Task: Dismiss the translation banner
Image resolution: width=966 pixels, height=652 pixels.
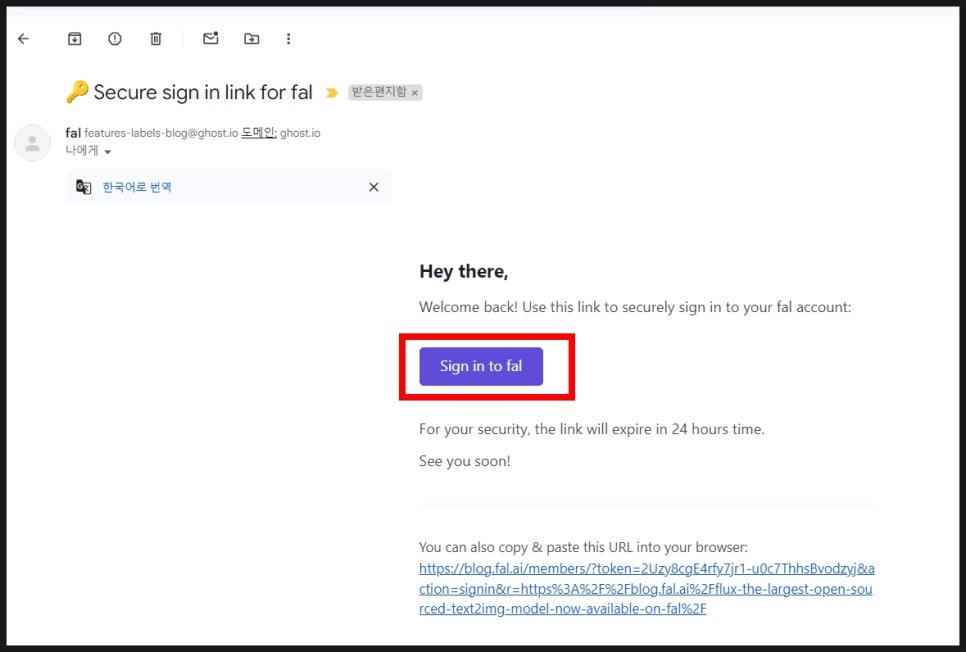Action: 373,187
